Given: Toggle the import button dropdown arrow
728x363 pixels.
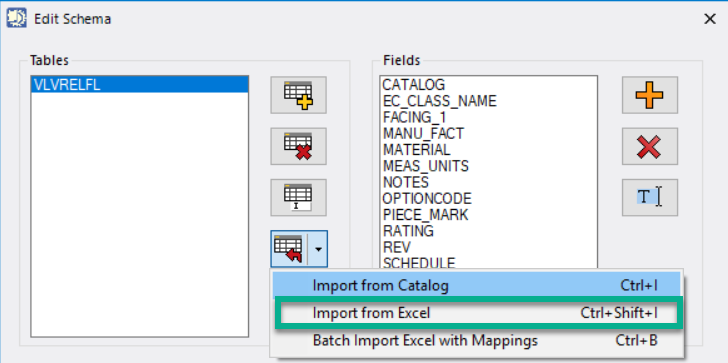Looking at the screenshot, I should click(318, 249).
